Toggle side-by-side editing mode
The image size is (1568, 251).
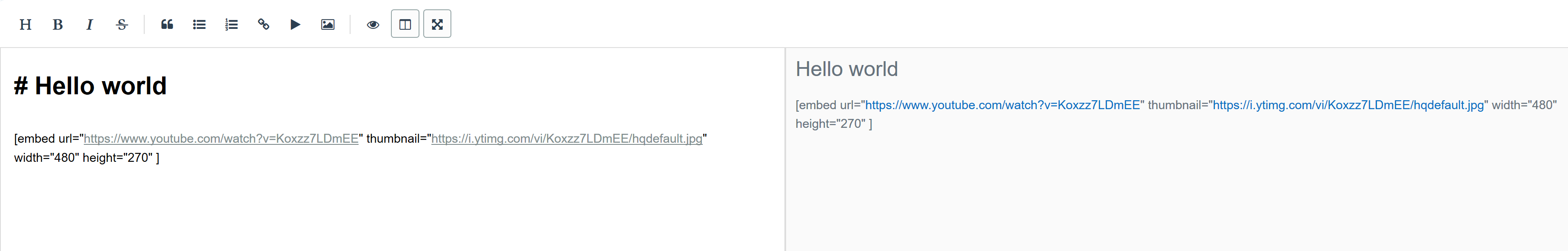pos(405,24)
